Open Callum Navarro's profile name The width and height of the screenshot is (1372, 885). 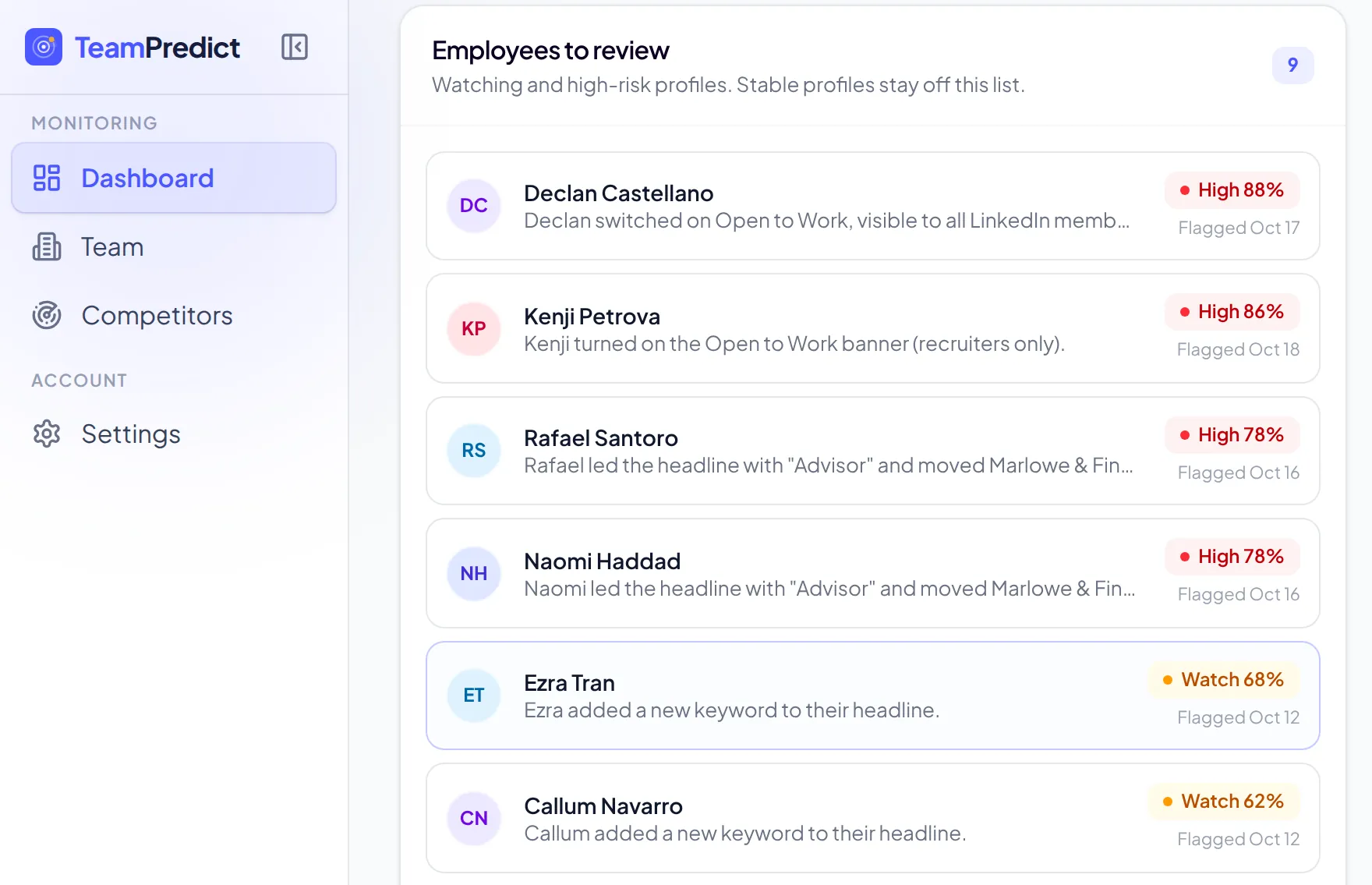pyautogui.click(x=603, y=805)
